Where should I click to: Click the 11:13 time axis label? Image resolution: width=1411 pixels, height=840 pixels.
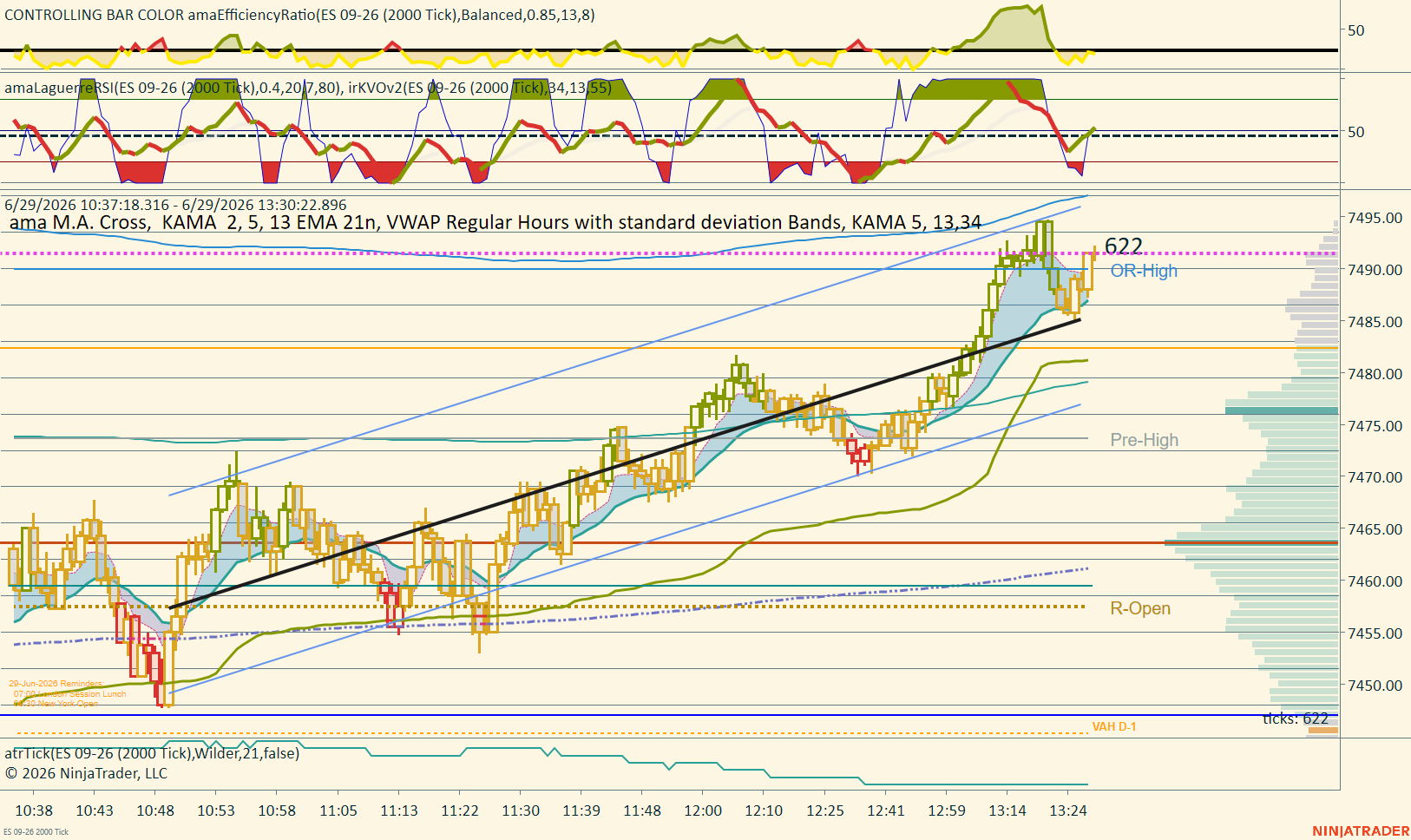tap(399, 810)
